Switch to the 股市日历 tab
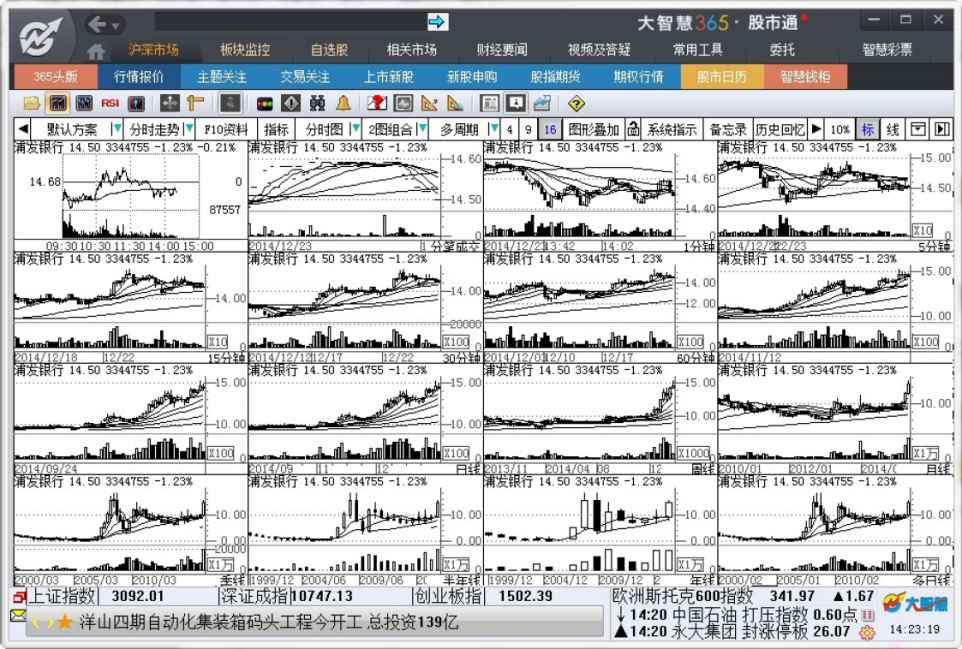 pos(722,77)
